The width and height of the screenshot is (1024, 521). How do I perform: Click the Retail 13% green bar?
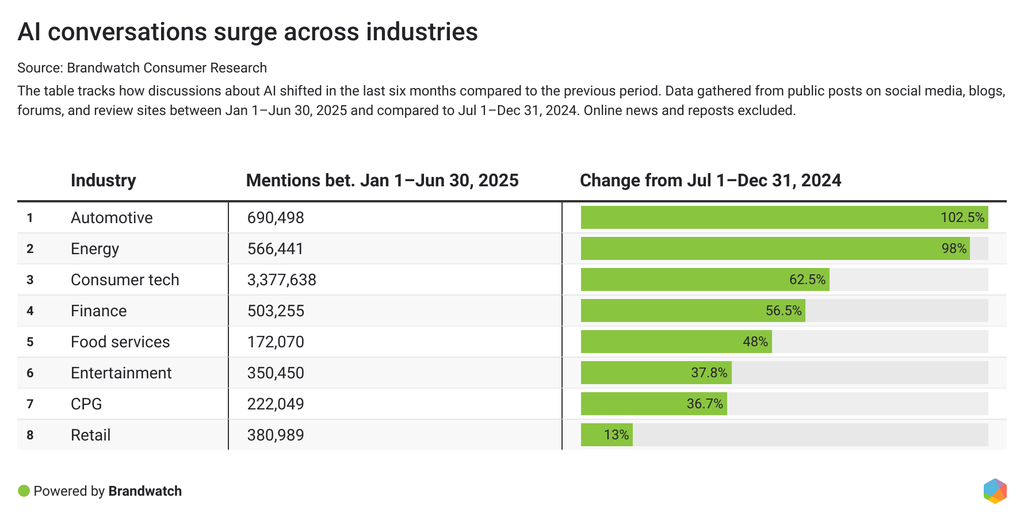coord(606,435)
